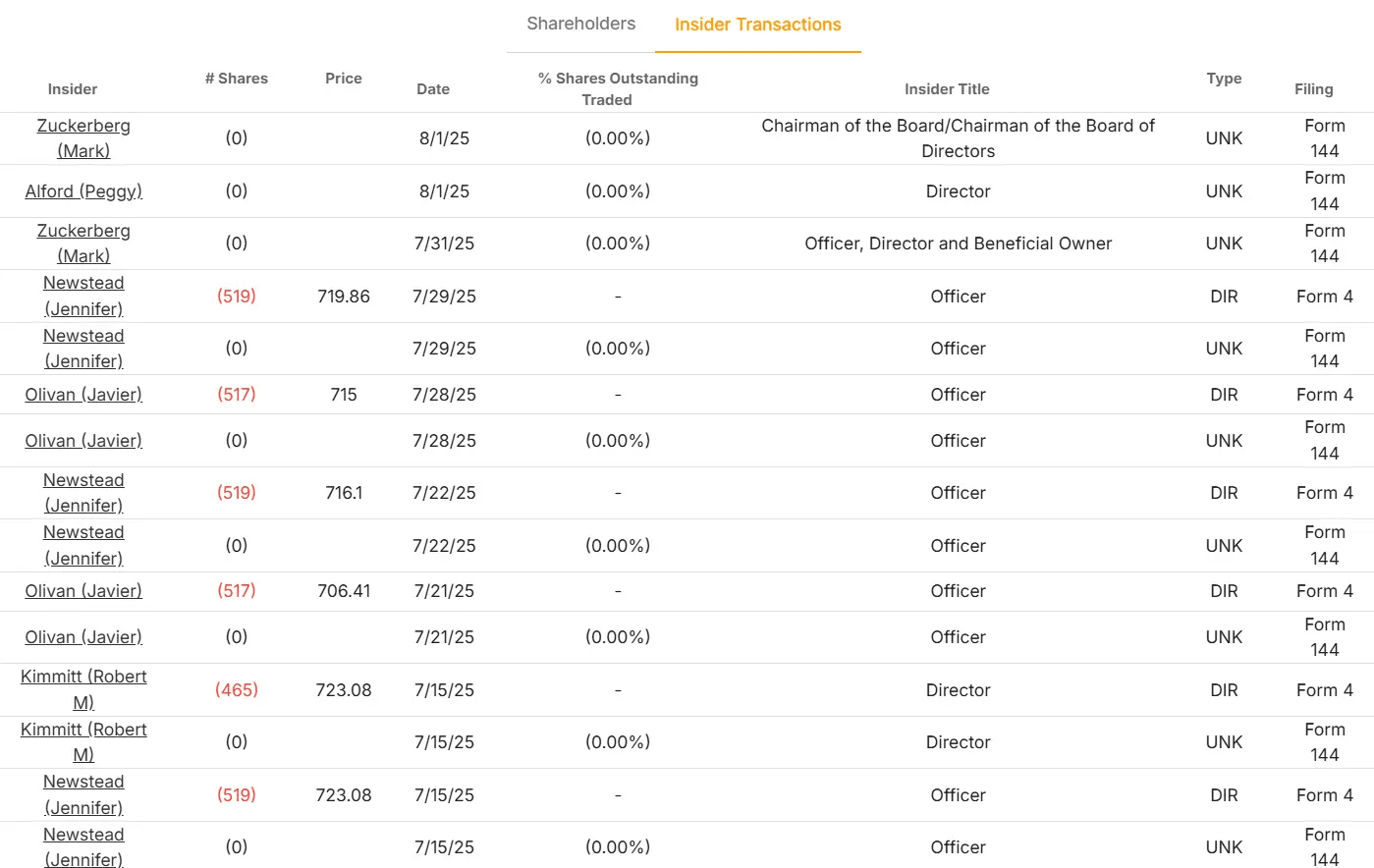The width and height of the screenshot is (1374, 868).
Task: Open Zuckerberg (Mark) link in the 7/31/25 row
Action: pyautogui.click(x=83, y=243)
